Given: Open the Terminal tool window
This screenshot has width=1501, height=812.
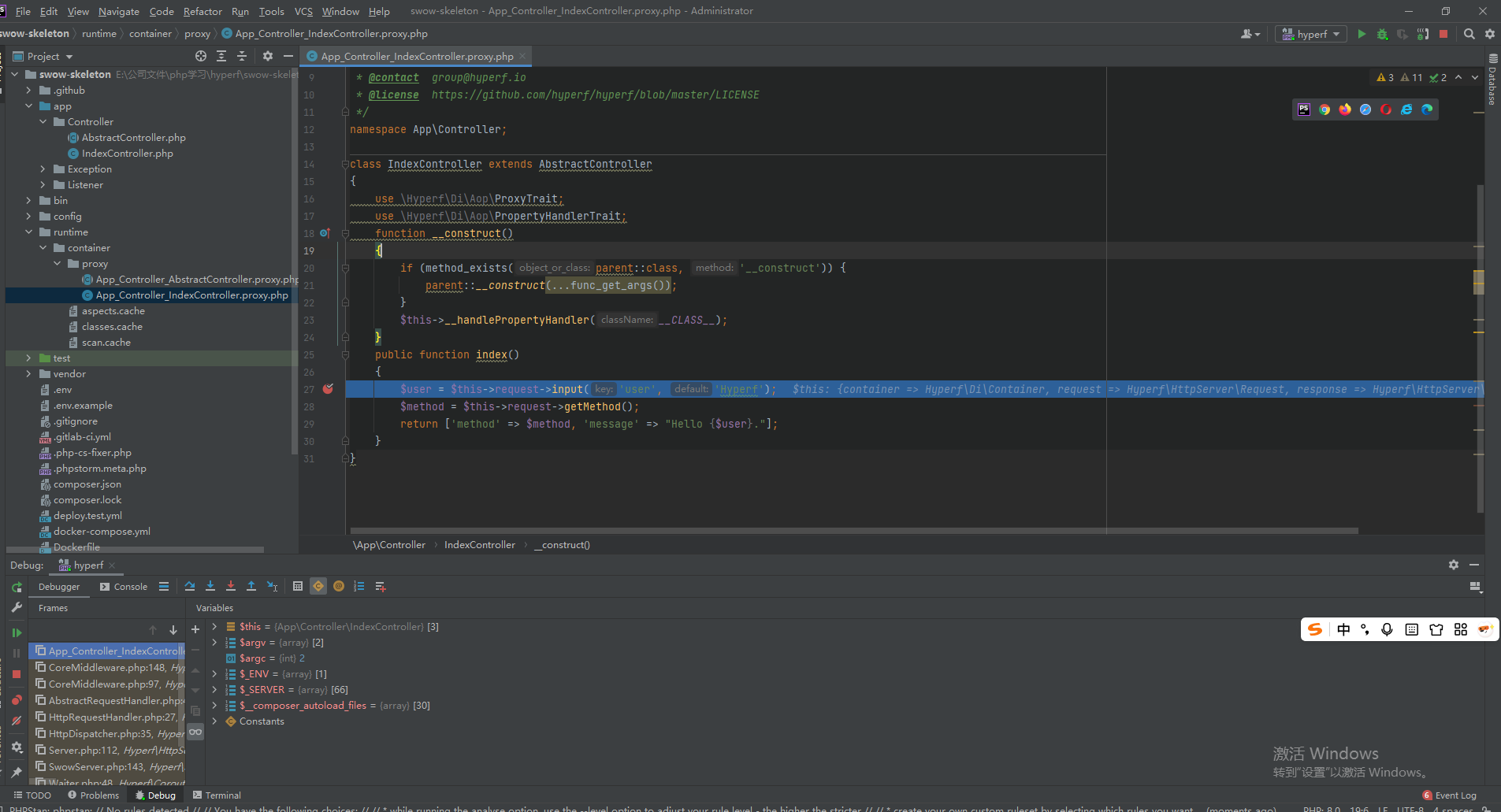Looking at the screenshot, I should tap(217, 795).
